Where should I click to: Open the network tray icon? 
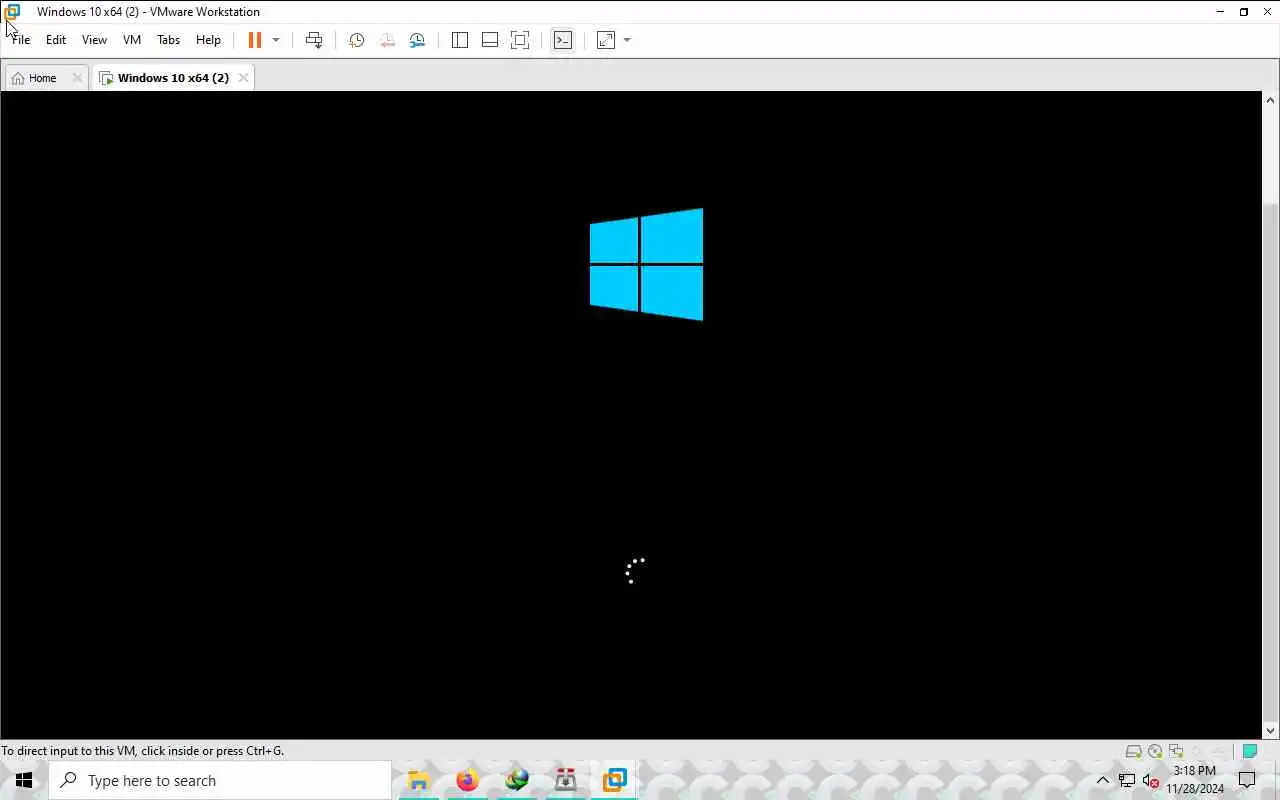(1127, 780)
